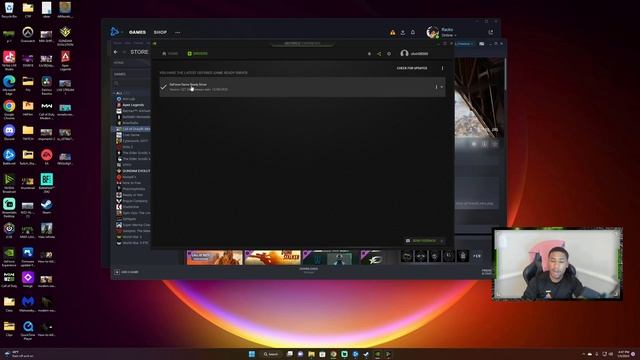The height and width of the screenshot is (360, 640).
Task: Click the GeForce Experience user avatar
Action: click(404, 53)
